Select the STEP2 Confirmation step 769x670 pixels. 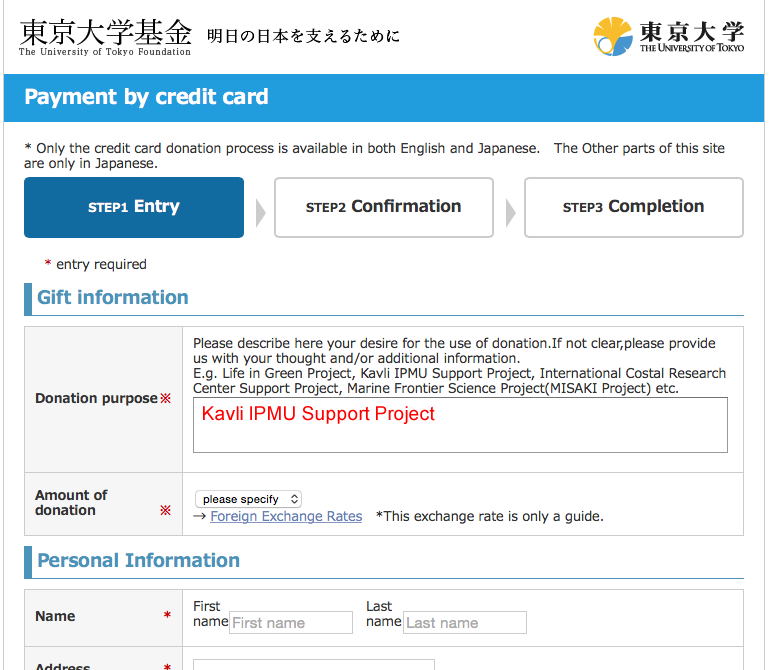(384, 207)
